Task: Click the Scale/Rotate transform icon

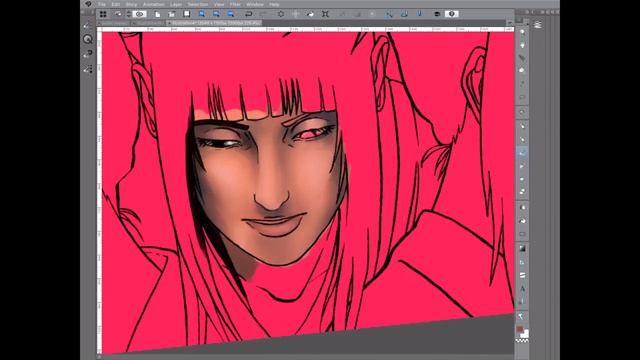Action: [x=325, y=14]
